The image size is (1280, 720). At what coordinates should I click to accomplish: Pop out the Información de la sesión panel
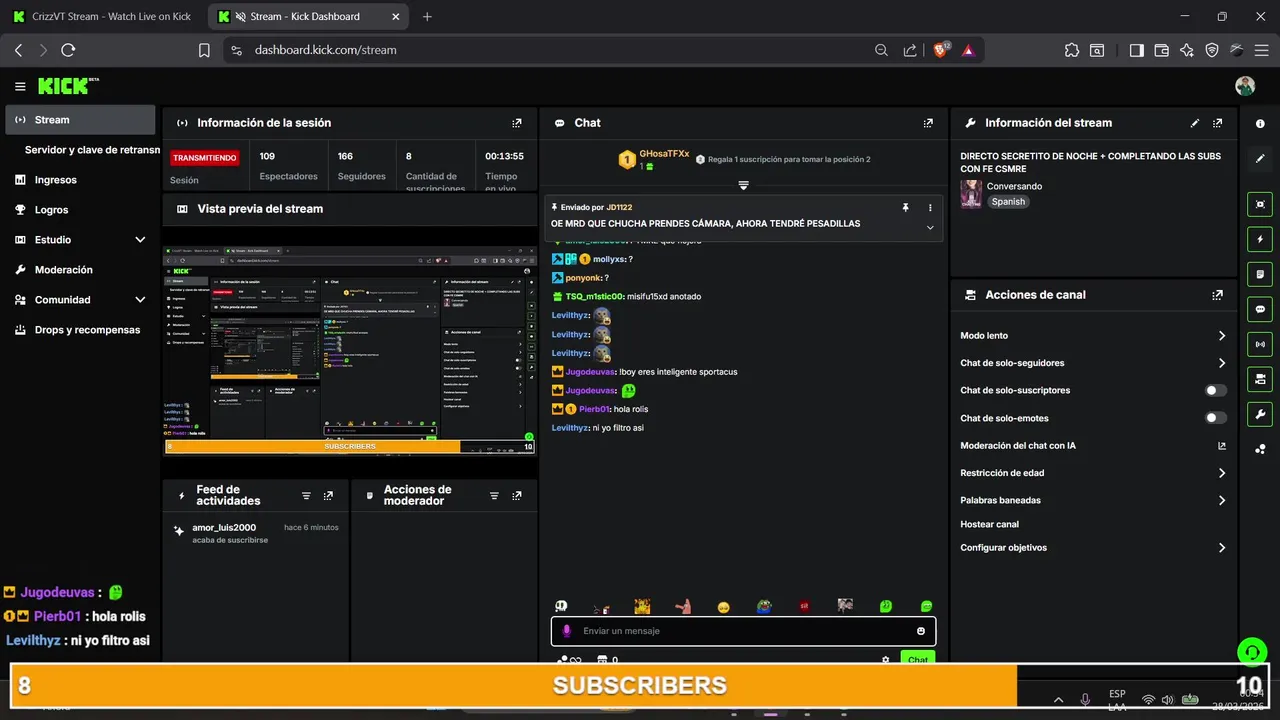517,123
